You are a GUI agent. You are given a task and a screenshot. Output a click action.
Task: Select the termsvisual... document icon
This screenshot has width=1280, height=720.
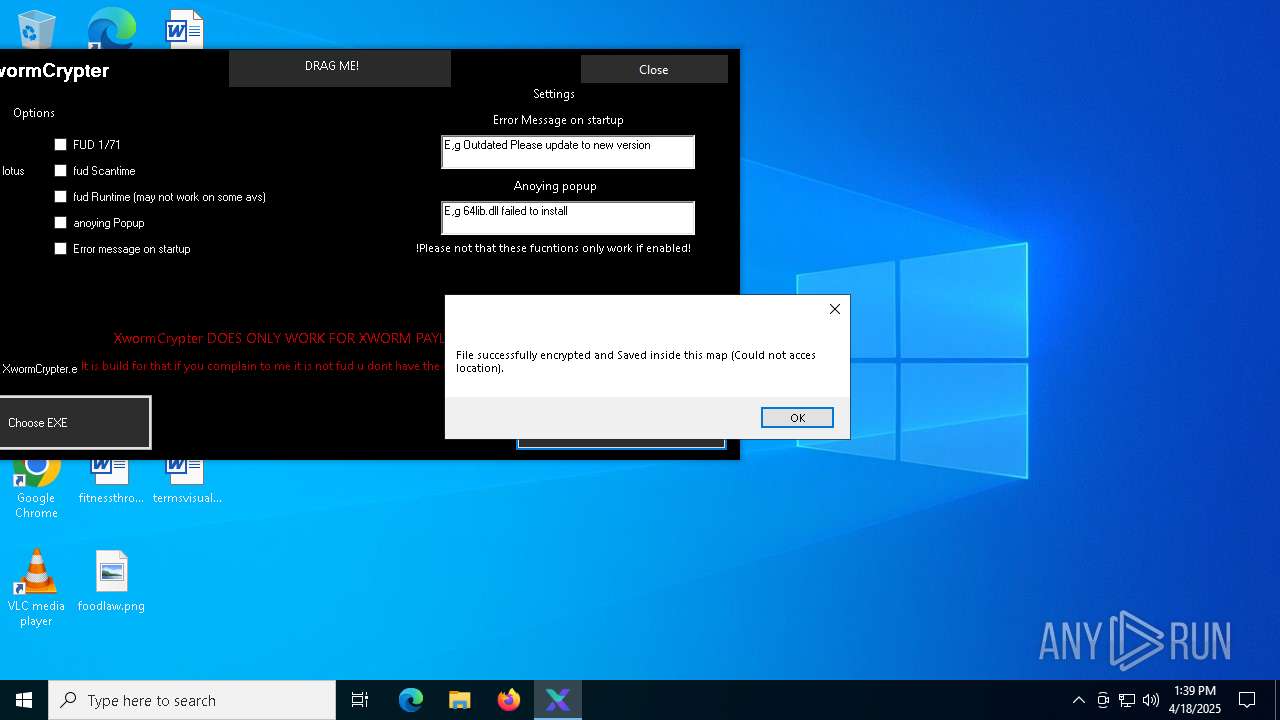[186, 482]
